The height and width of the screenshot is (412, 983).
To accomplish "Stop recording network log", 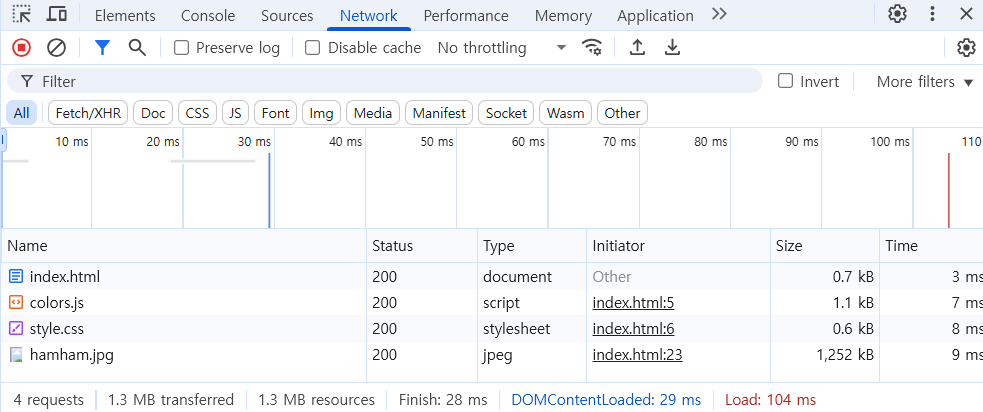I will pos(21,47).
